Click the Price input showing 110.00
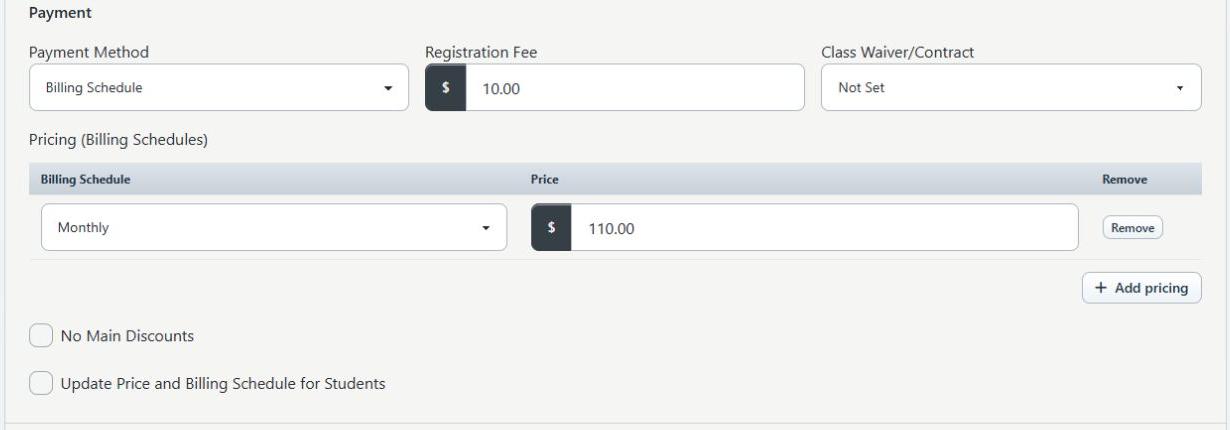The width and height of the screenshot is (1230, 430). (824, 228)
